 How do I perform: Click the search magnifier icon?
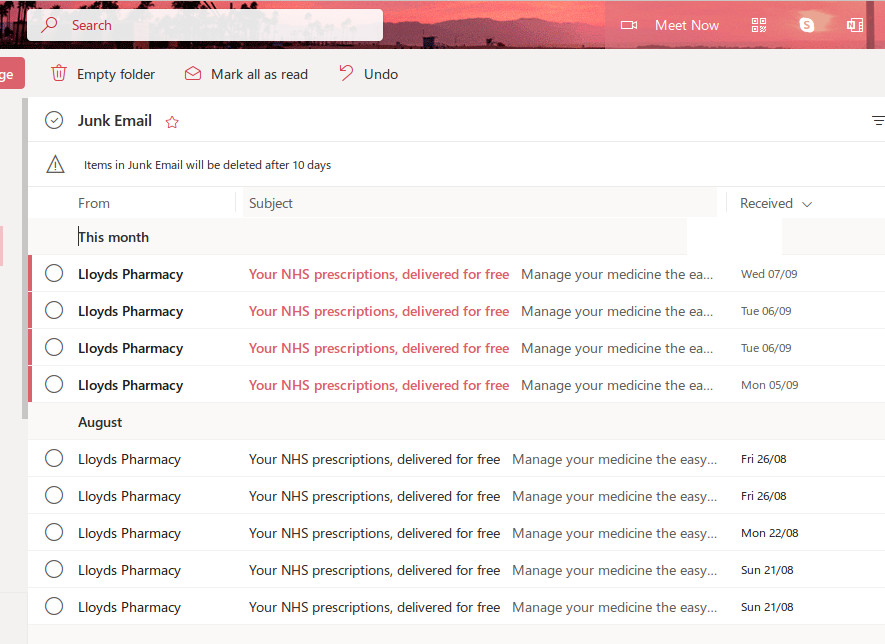click(x=50, y=25)
